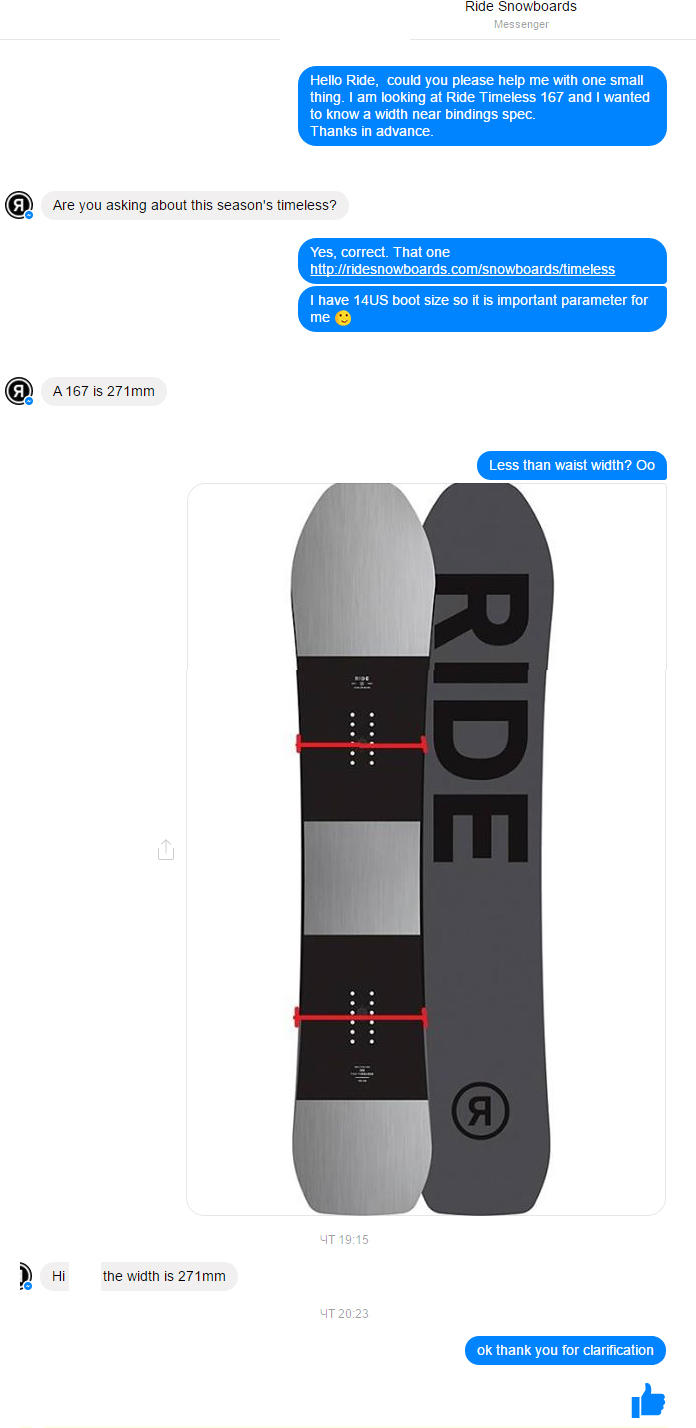This screenshot has width=696, height=1428.
Task: Open the ridesnowboards.com timeless link
Action: point(462,269)
